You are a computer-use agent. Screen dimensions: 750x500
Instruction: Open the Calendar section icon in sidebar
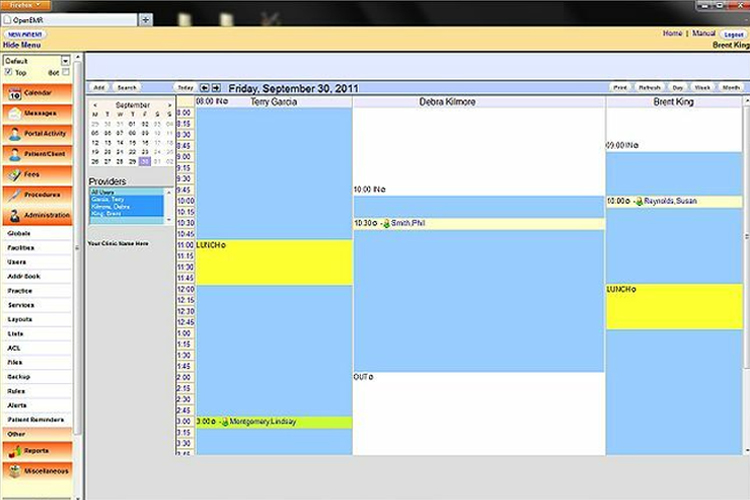coord(13,93)
